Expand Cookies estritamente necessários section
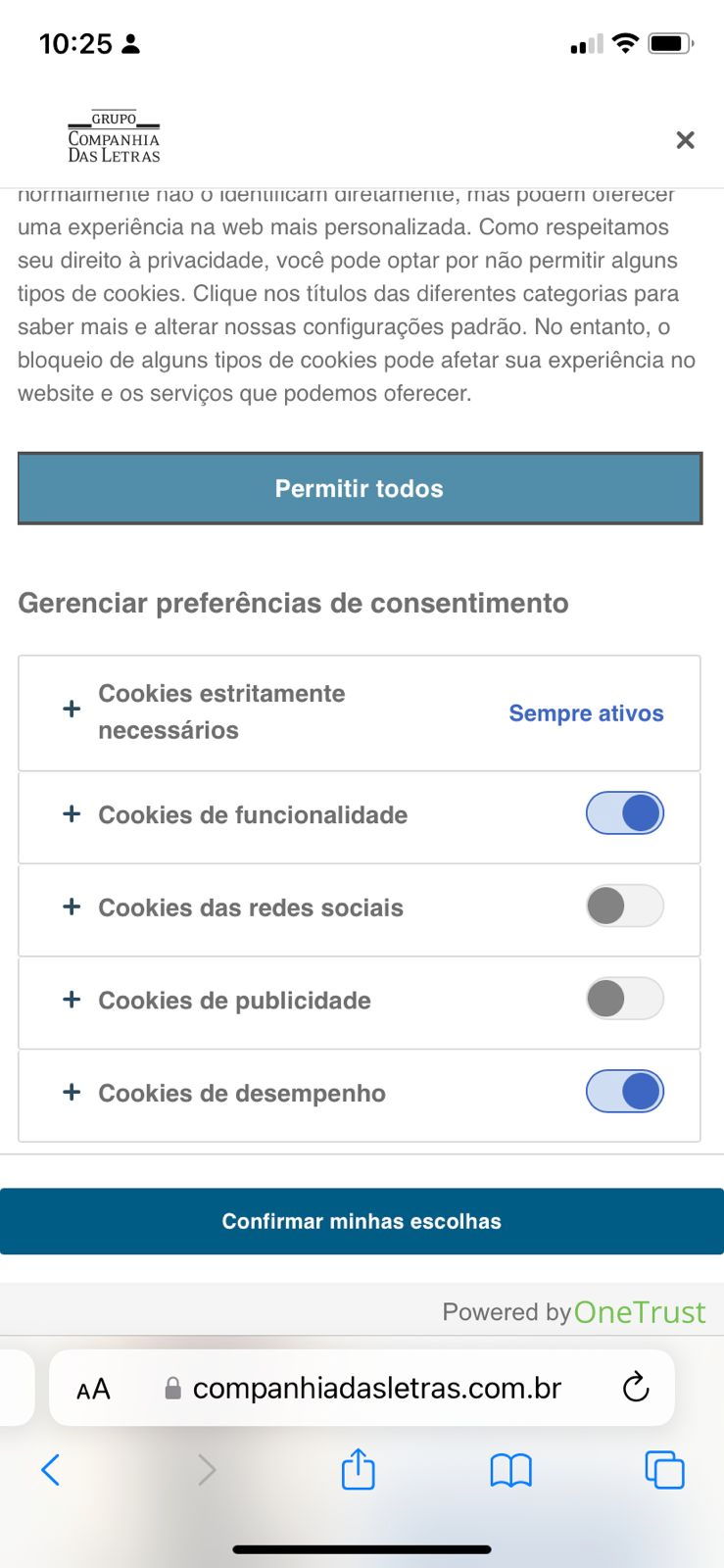The image size is (724, 1568). click(x=72, y=709)
